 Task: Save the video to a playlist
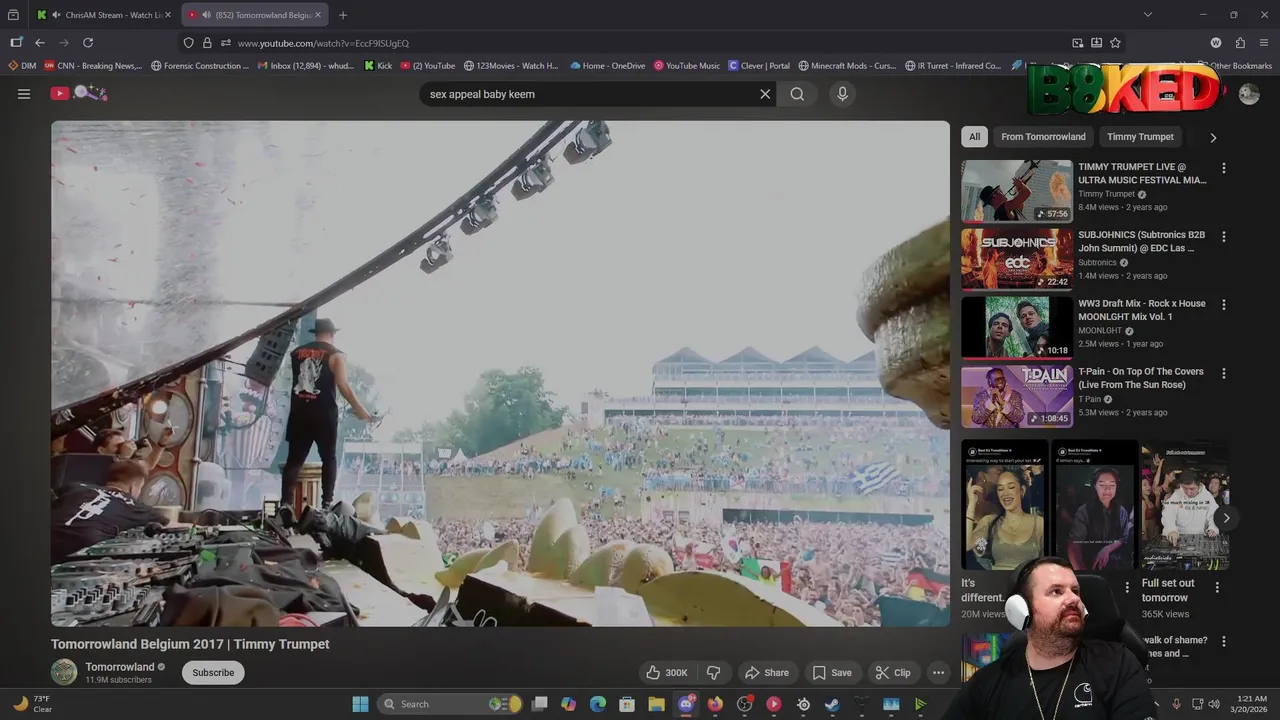coord(832,673)
